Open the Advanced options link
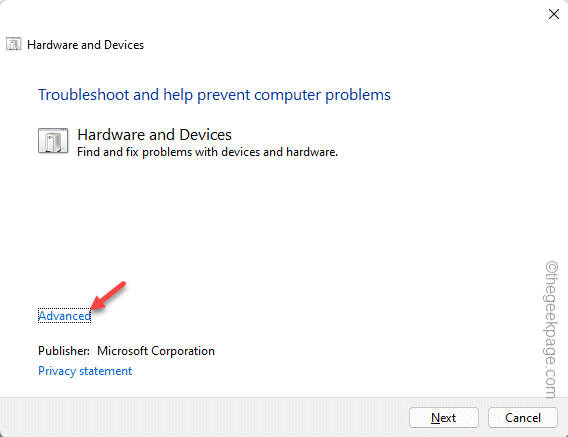The height and width of the screenshot is (437, 568). 64,316
